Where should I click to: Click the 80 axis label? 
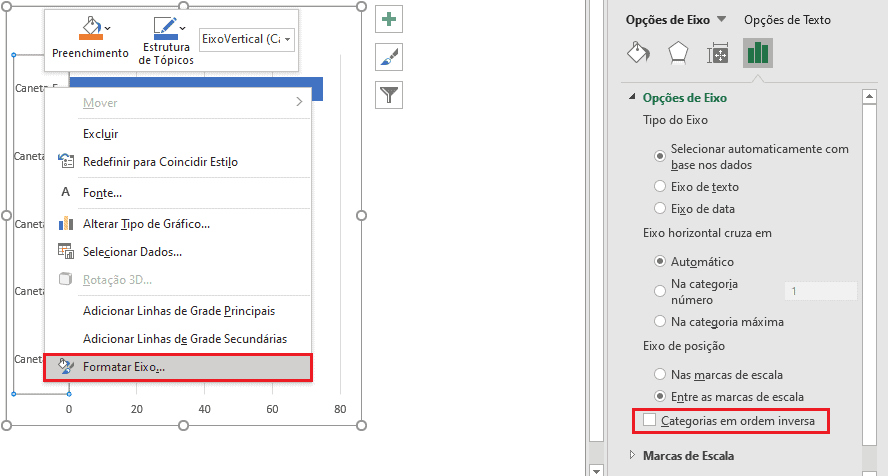click(x=340, y=409)
